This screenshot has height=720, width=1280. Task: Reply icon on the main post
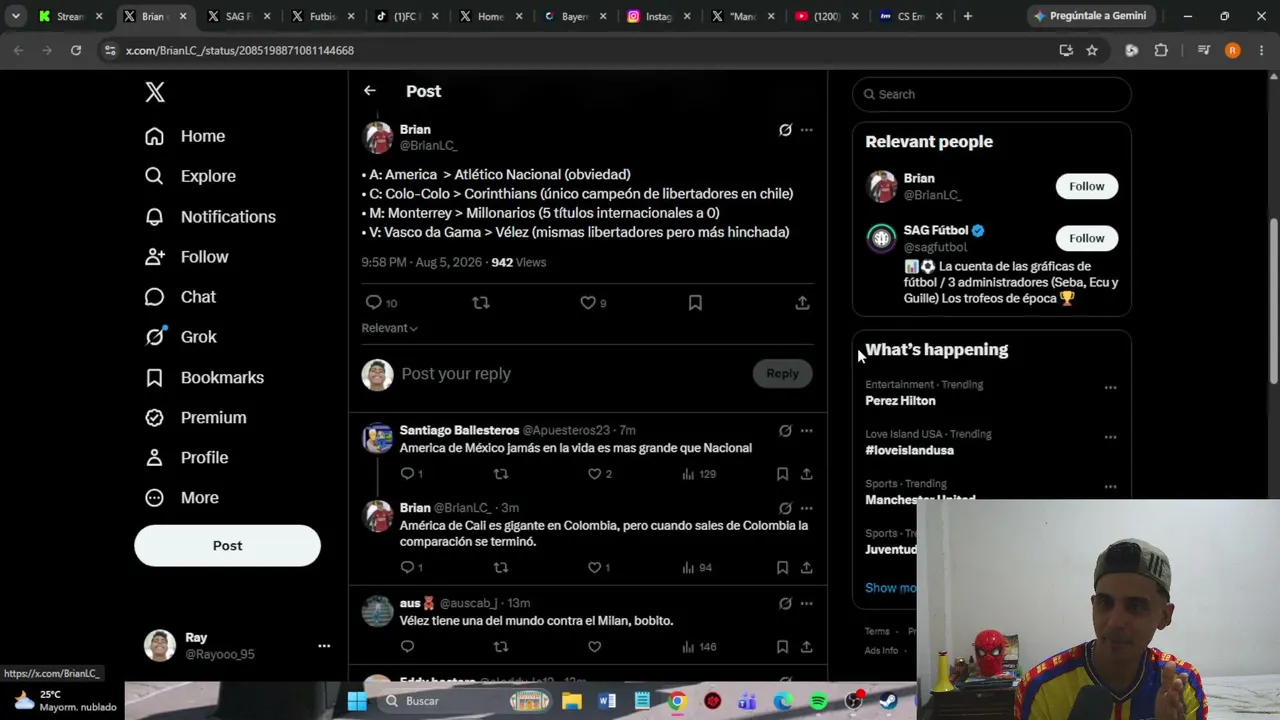(374, 303)
